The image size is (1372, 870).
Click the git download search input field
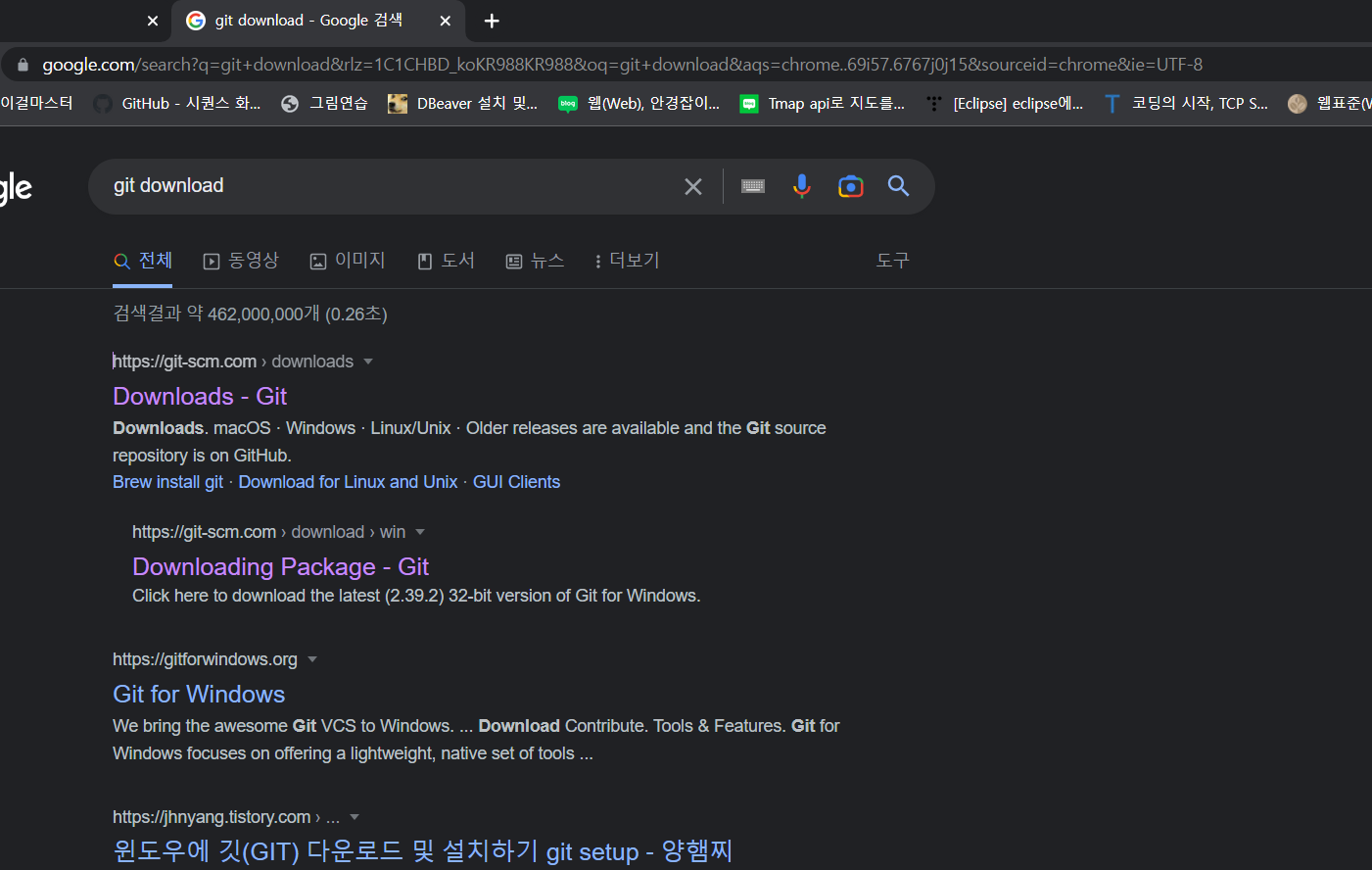[x=392, y=186]
